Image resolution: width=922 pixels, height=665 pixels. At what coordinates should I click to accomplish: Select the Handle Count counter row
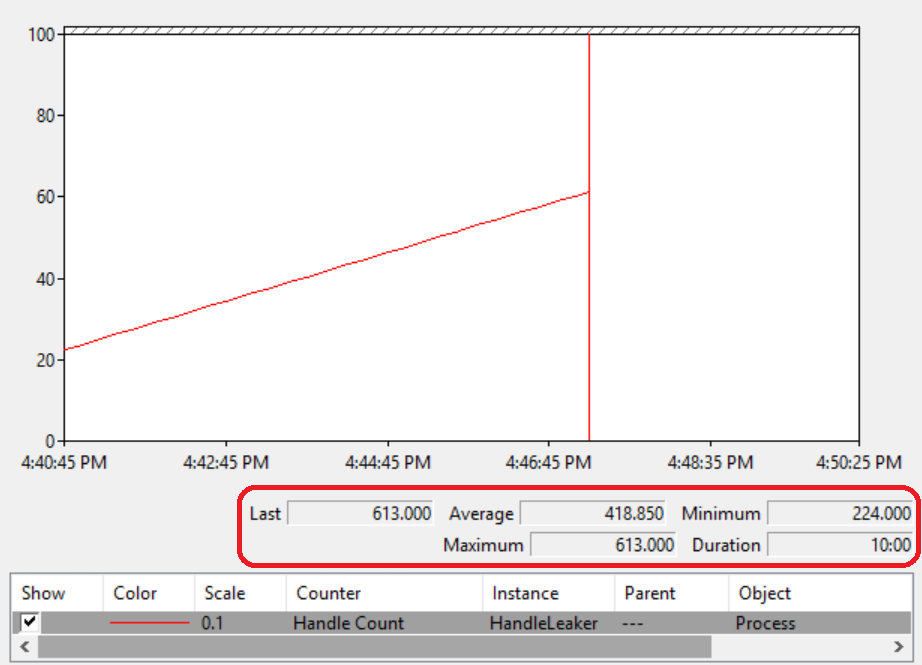[348, 623]
